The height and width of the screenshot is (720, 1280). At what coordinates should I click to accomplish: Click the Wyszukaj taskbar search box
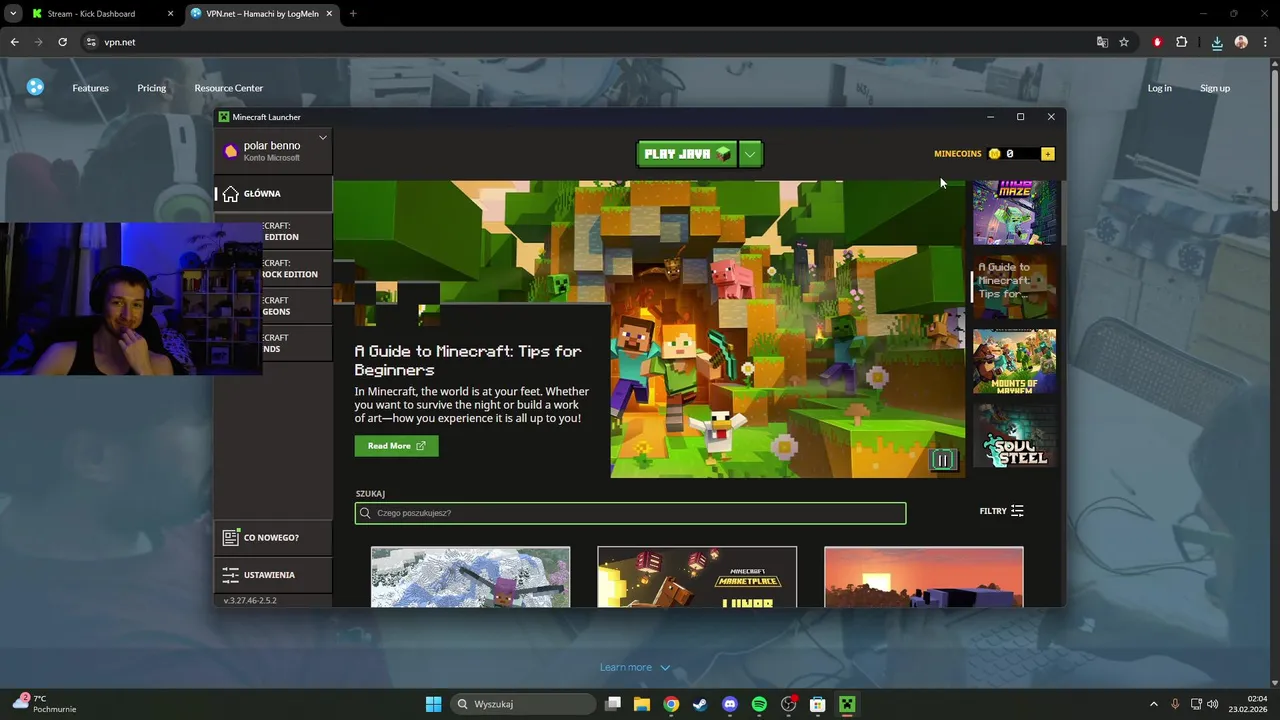[523, 704]
